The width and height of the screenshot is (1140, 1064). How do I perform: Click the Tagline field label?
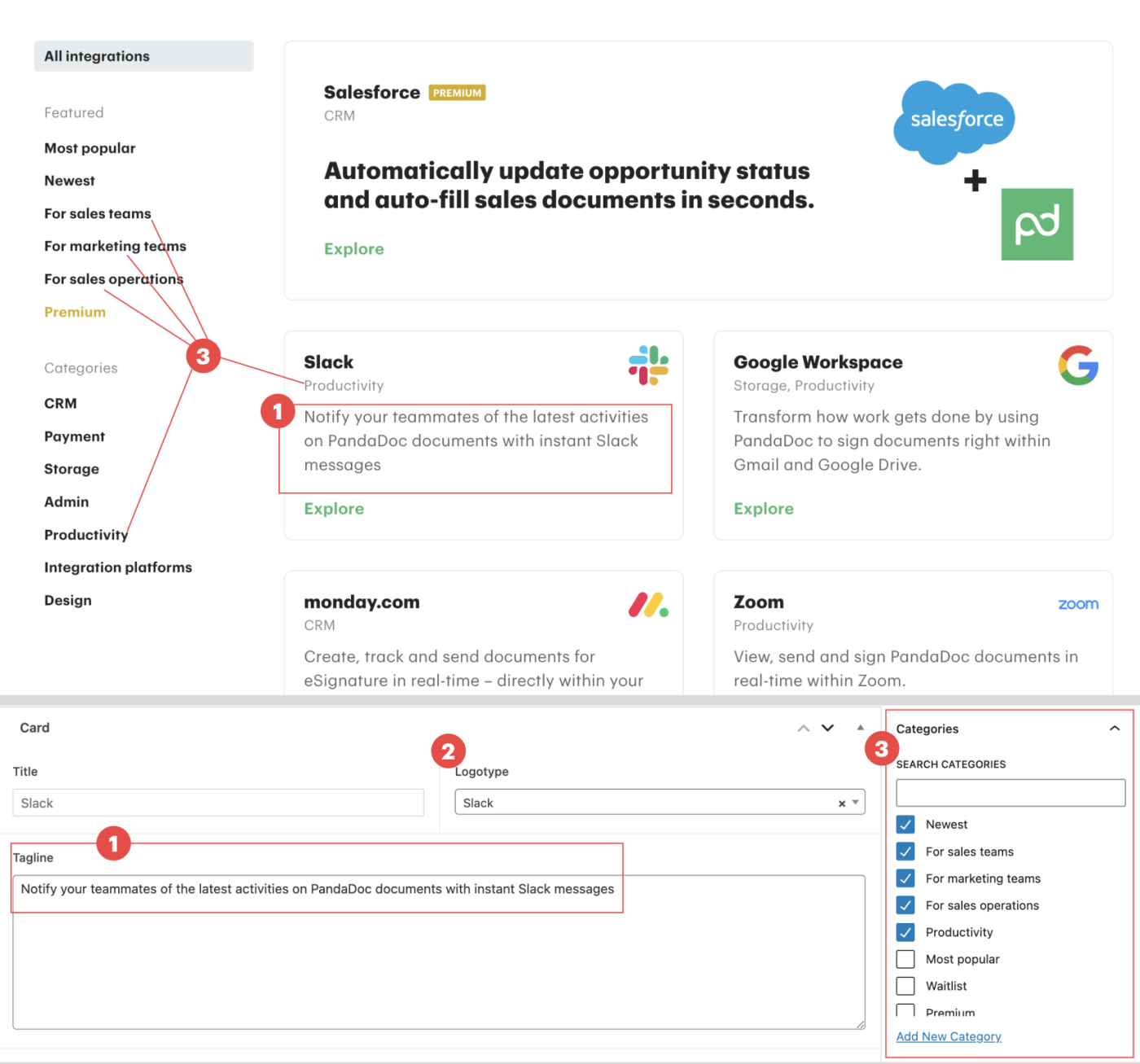(x=33, y=858)
